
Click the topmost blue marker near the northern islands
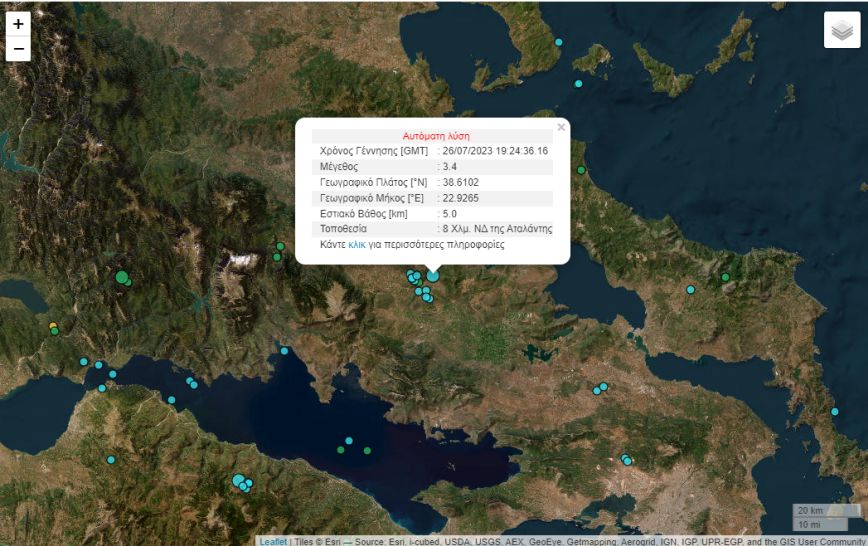pyautogui.click(x=559, y=42)
